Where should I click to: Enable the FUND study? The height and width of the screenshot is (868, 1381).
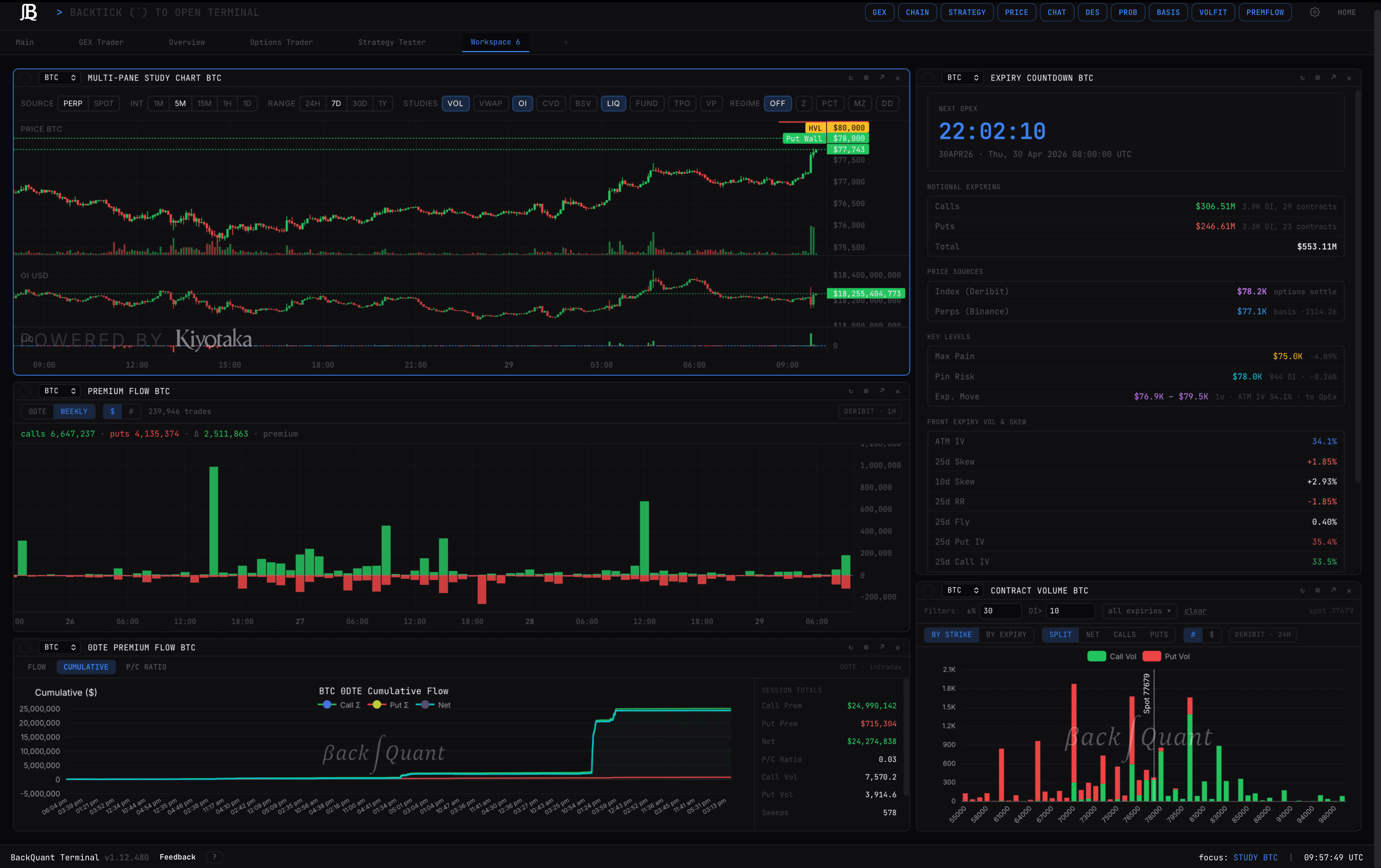(x=646, y=104)
